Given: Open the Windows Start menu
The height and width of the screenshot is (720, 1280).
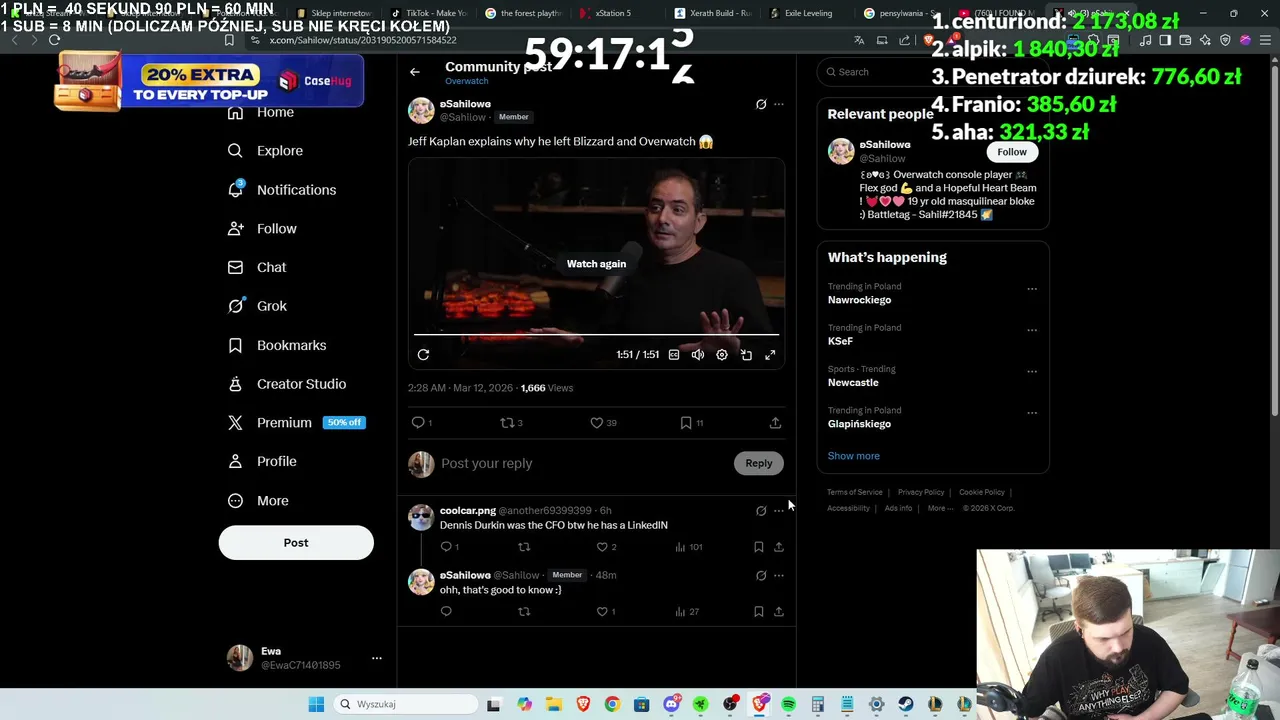Looking at the screenshot, I should coord(316,704).
